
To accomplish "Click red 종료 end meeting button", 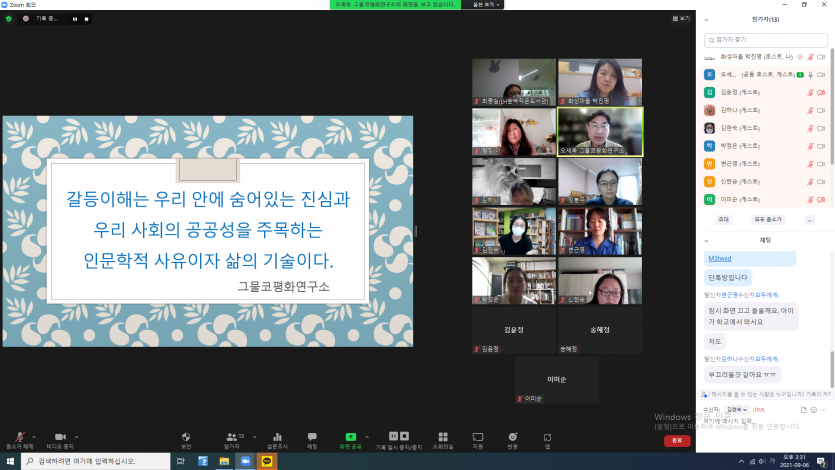I will [677, 441].
